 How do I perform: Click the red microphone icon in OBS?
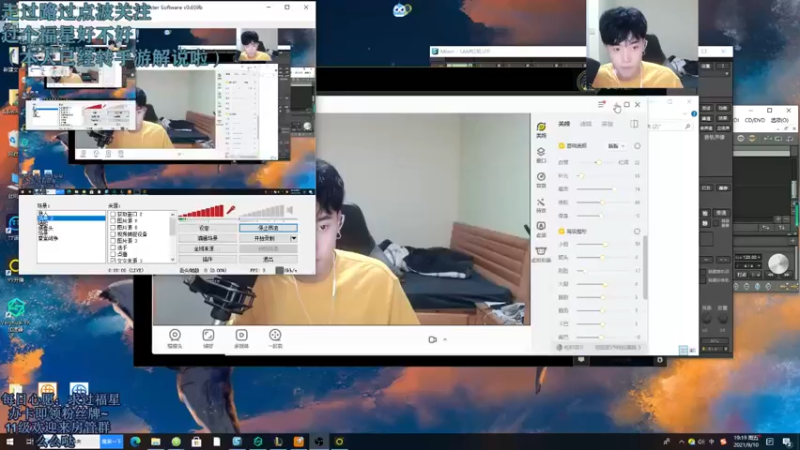click(x=231, y=209)
